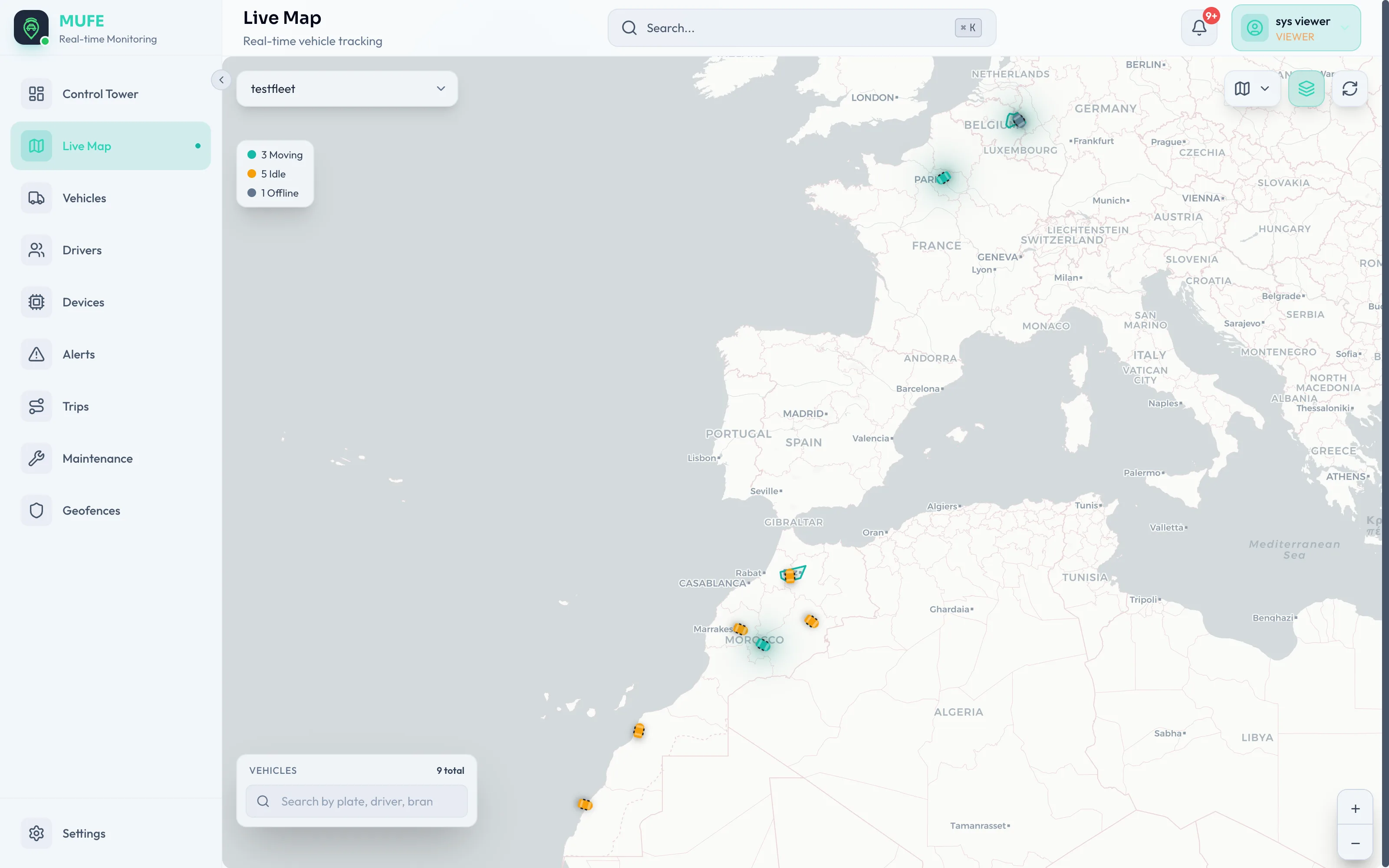Toggle the map layers button

point(1307,89)
